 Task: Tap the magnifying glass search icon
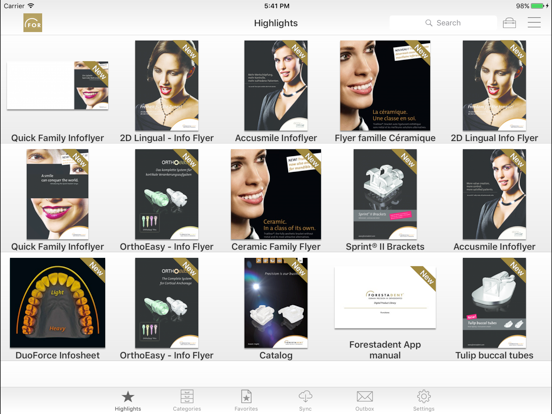point(428,23)
